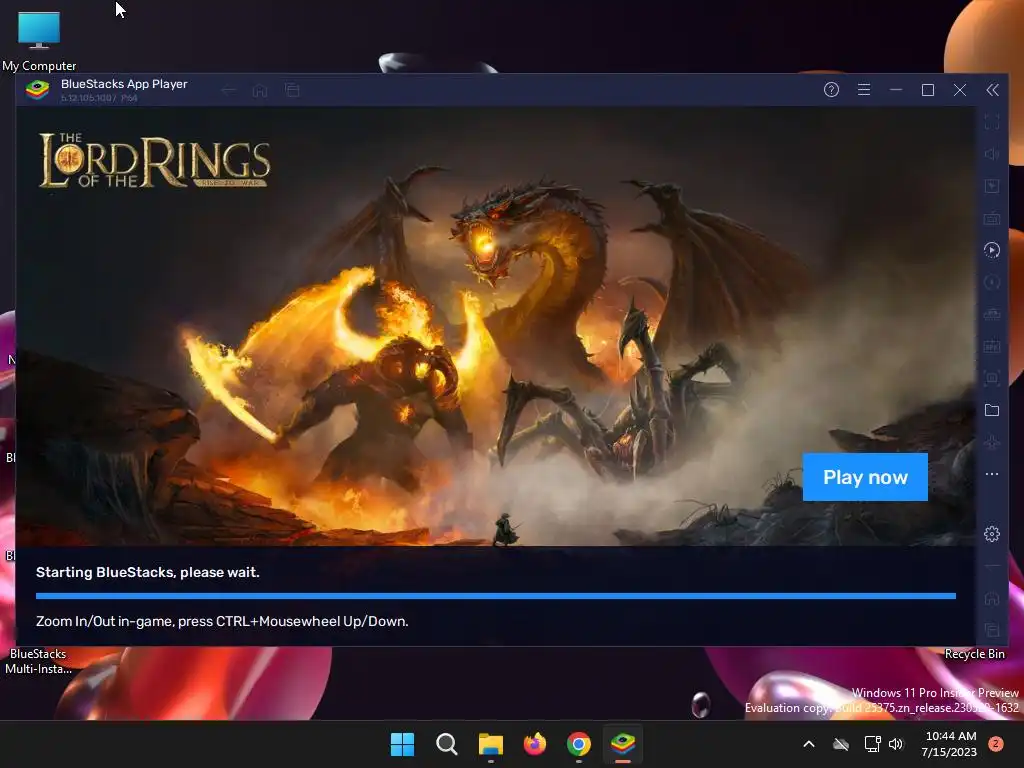Take a screenshot with sidebar icon

[x=991, y=378]
